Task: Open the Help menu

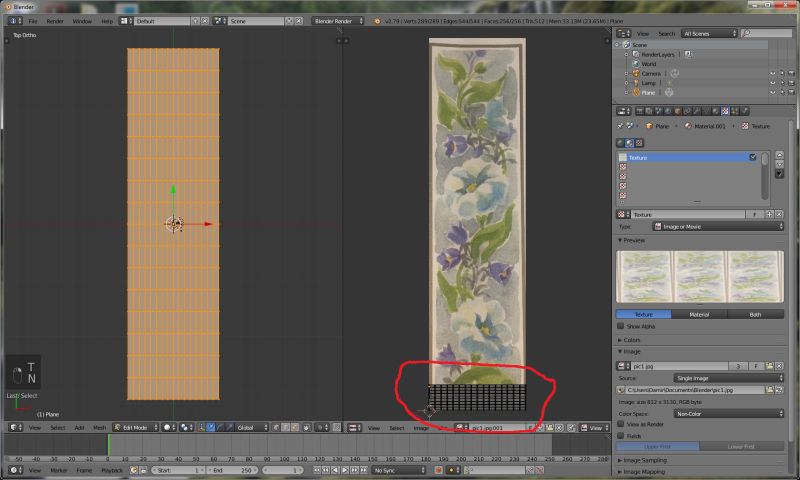Action: [107, 21]
